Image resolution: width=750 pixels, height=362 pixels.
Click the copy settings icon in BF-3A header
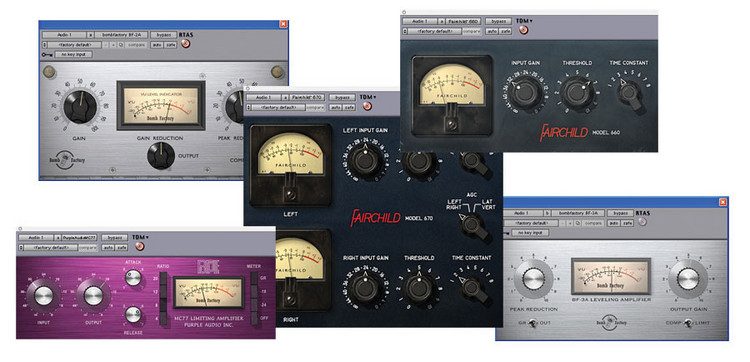(x=577, y=223)
